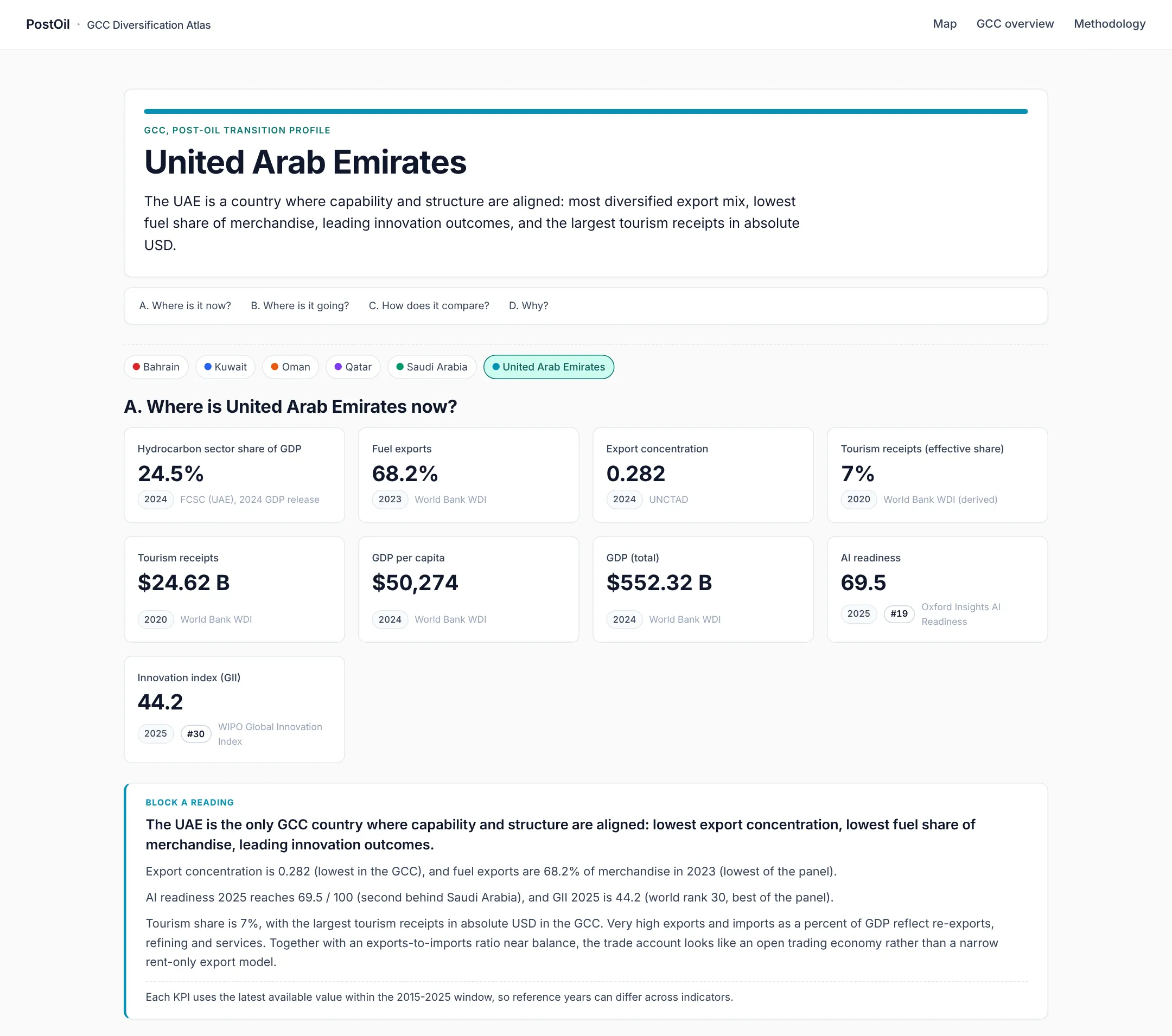Jump to section D. Why?

(x=528, y=305)
